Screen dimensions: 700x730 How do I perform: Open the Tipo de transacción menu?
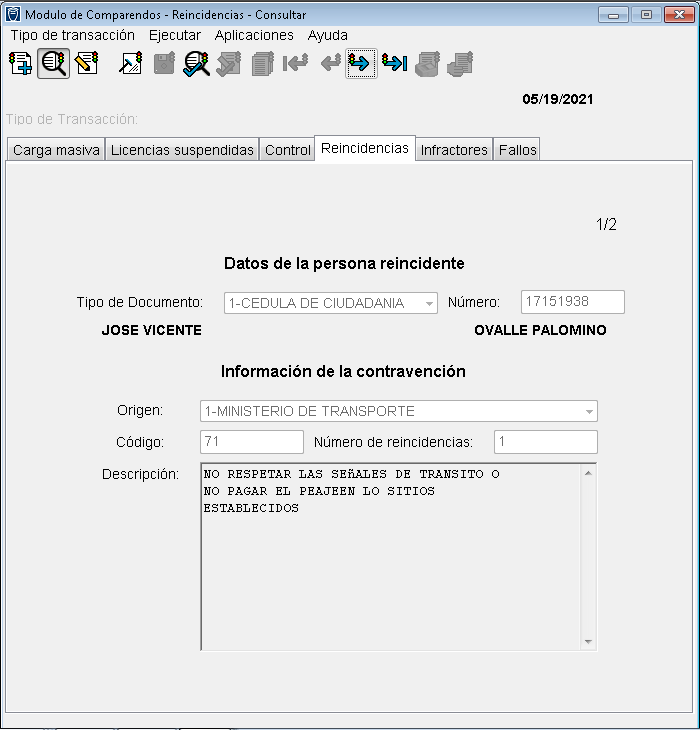point(72,35)
